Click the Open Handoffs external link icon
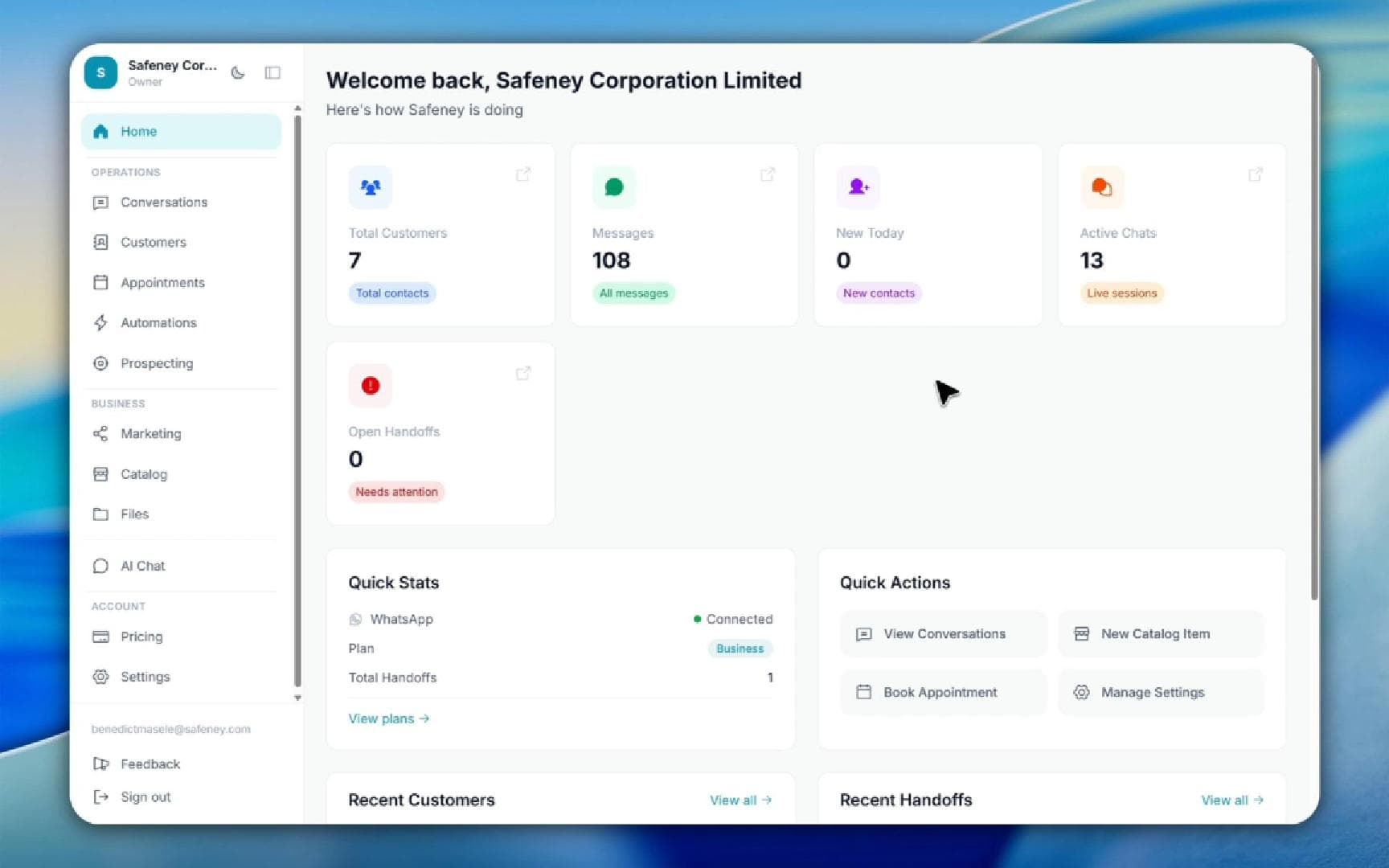This screenshot has height=868, width=1389. 523,373
